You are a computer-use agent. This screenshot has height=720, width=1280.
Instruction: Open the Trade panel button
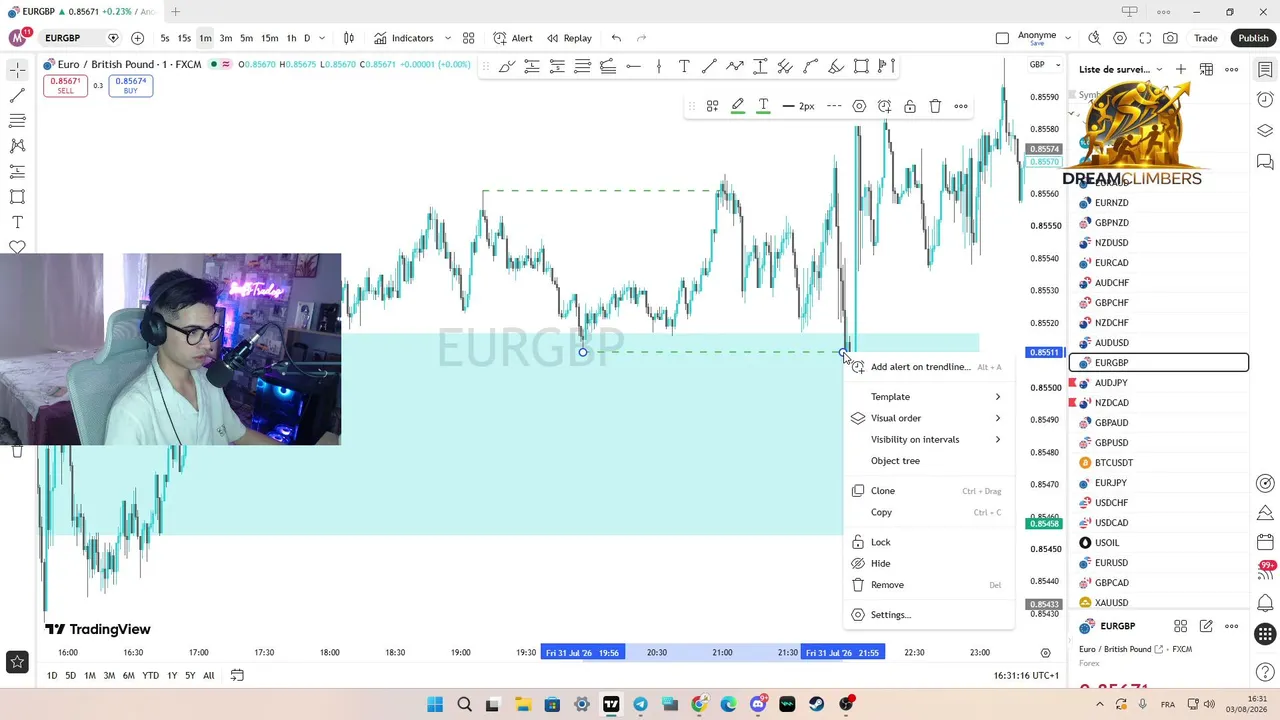tap(1206, 38)
